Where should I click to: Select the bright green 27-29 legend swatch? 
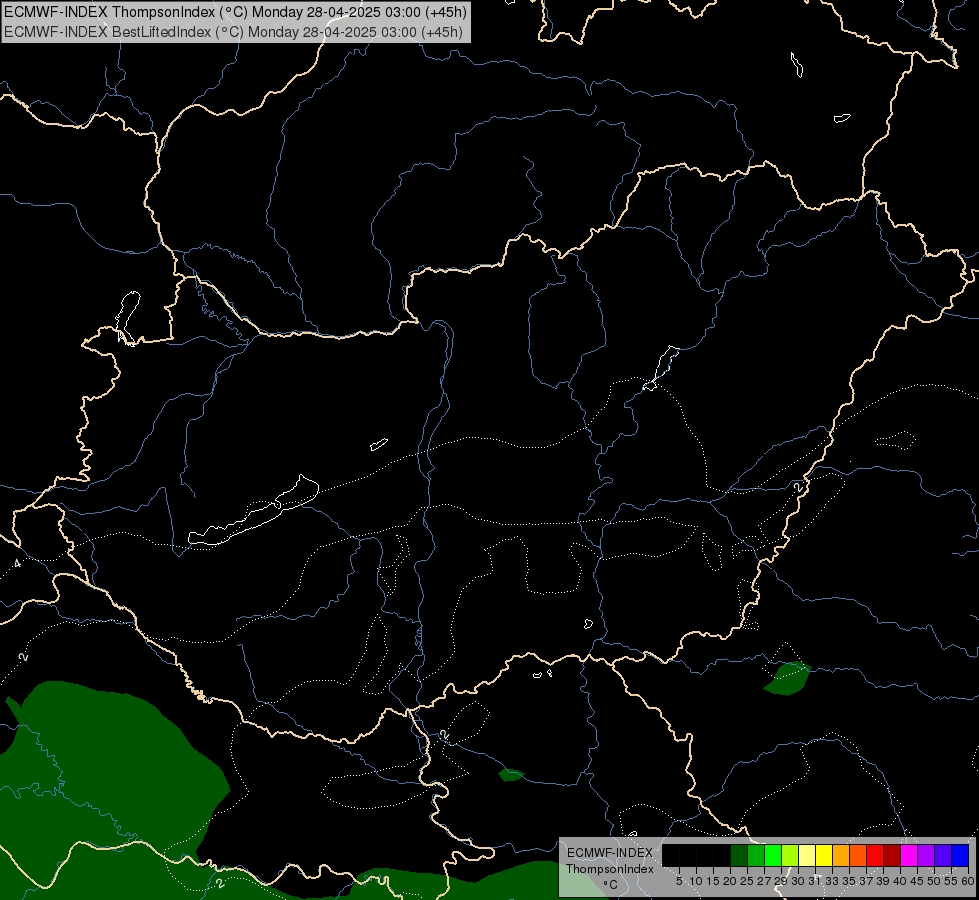[x=773, y=855]
